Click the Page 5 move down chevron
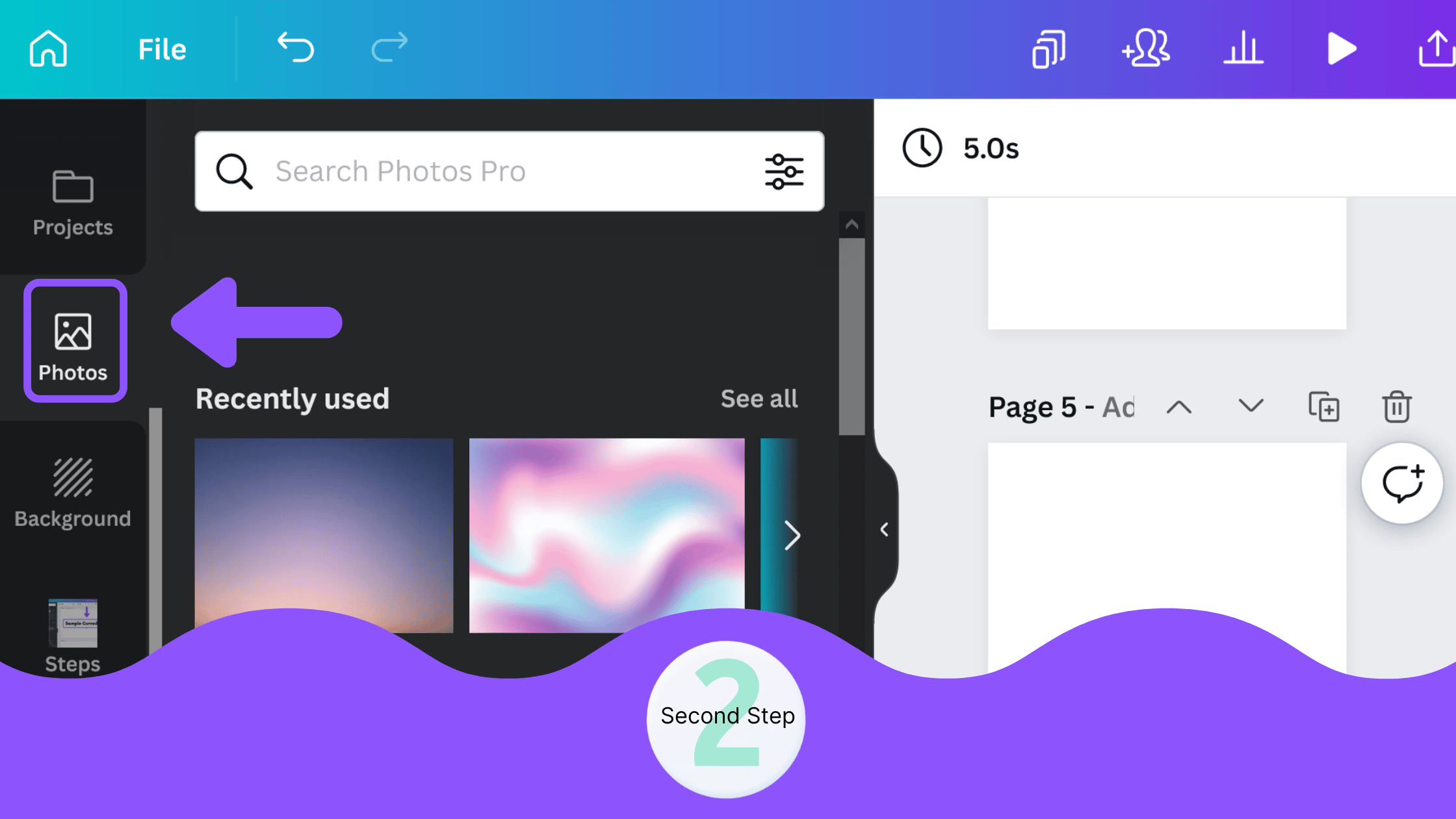Image resolution: width=1456 pixels, height=819 pixels. click(x=1251, y=407)
